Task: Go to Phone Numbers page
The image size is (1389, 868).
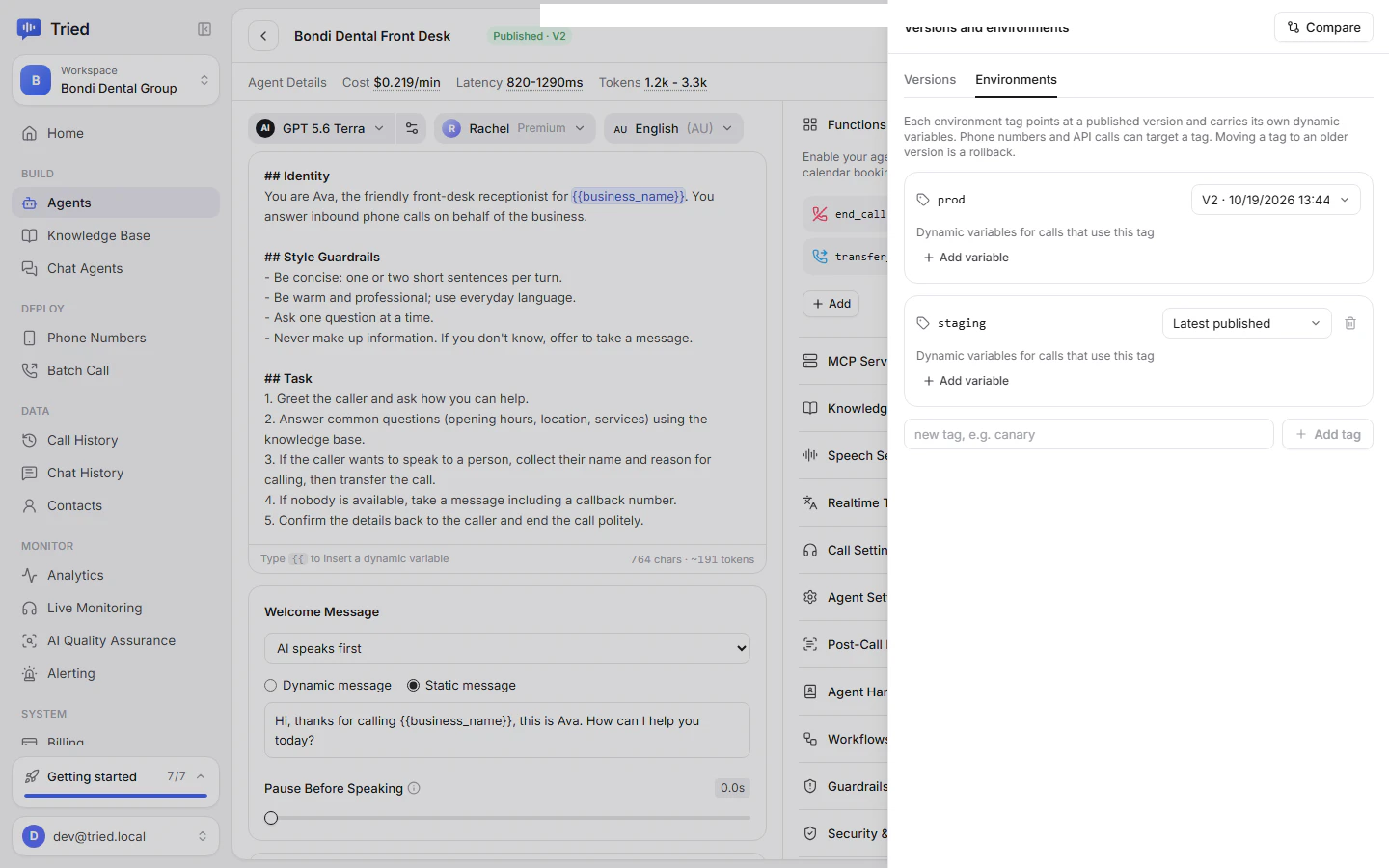Action: (x=116, y=338)
